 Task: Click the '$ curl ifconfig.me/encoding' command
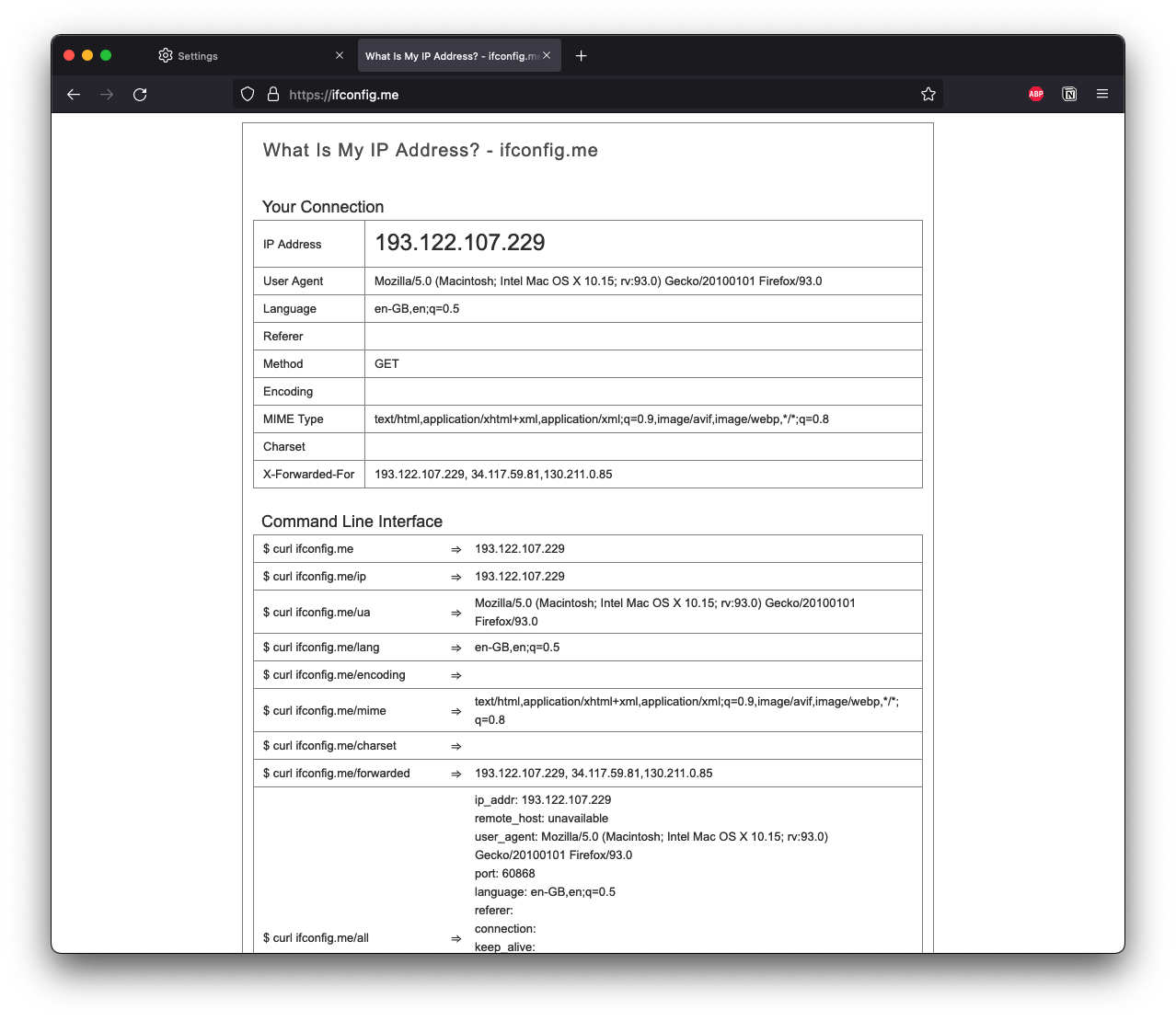[x=334, y=675]
